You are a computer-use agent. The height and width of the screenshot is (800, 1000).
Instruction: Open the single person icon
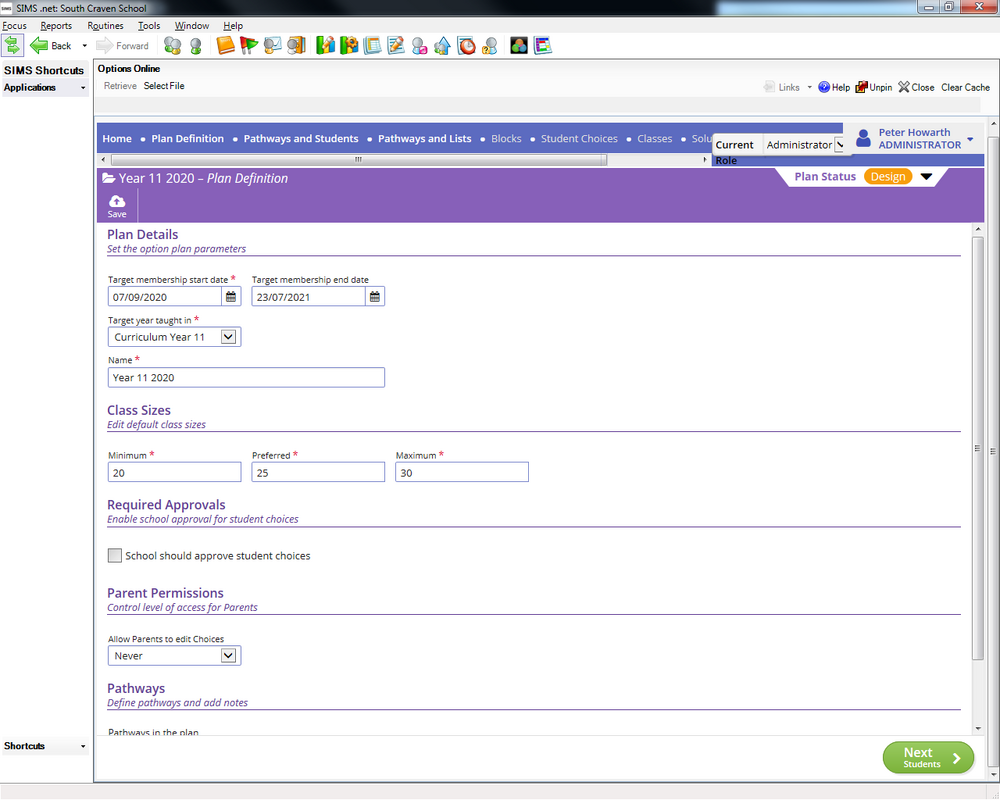click(196, 46)
